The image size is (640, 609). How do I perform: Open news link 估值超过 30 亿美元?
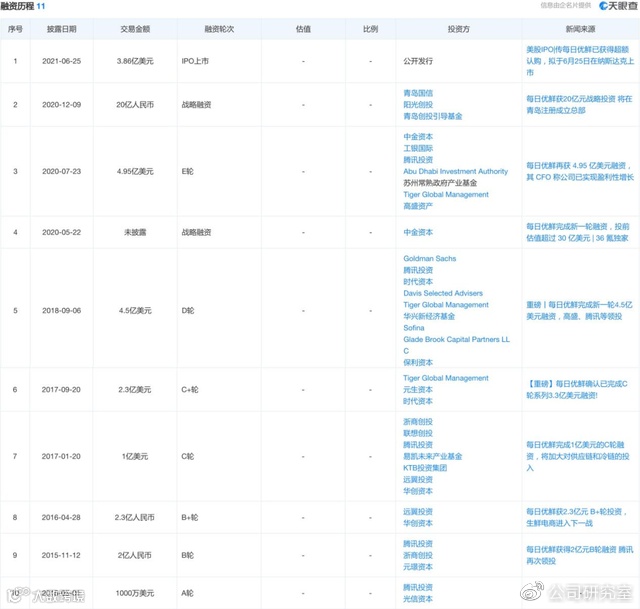pyautogui.click(x=578, y=232)
